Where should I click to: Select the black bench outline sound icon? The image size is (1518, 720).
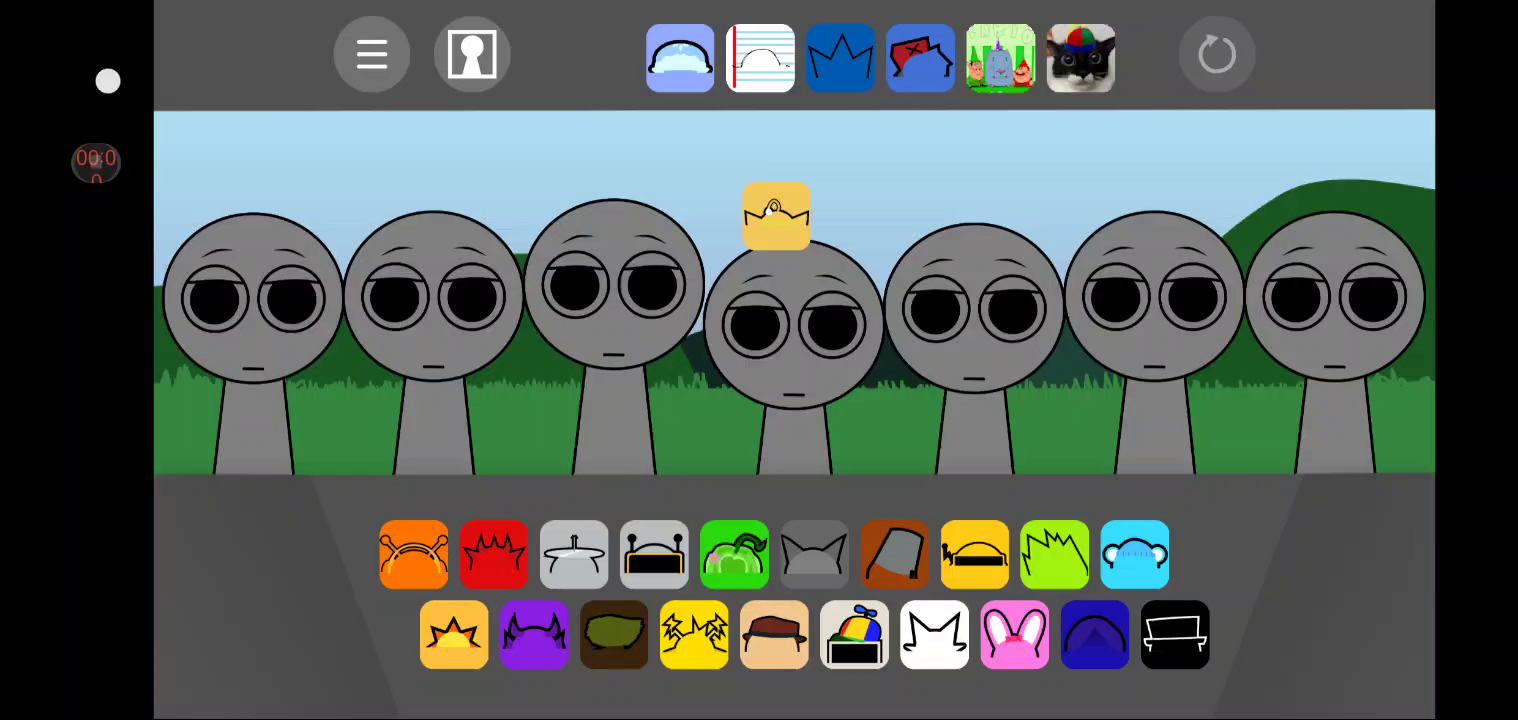coord(1174,635)
